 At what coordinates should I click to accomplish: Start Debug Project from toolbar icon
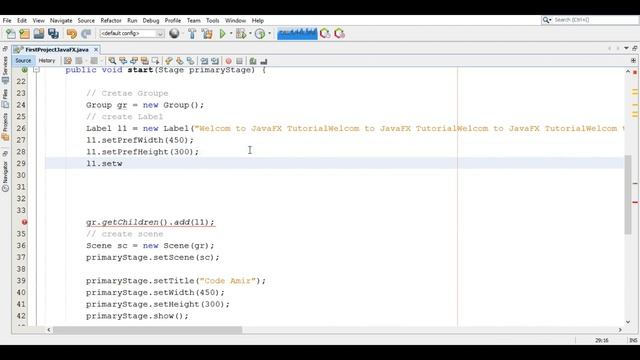[241, 34]
